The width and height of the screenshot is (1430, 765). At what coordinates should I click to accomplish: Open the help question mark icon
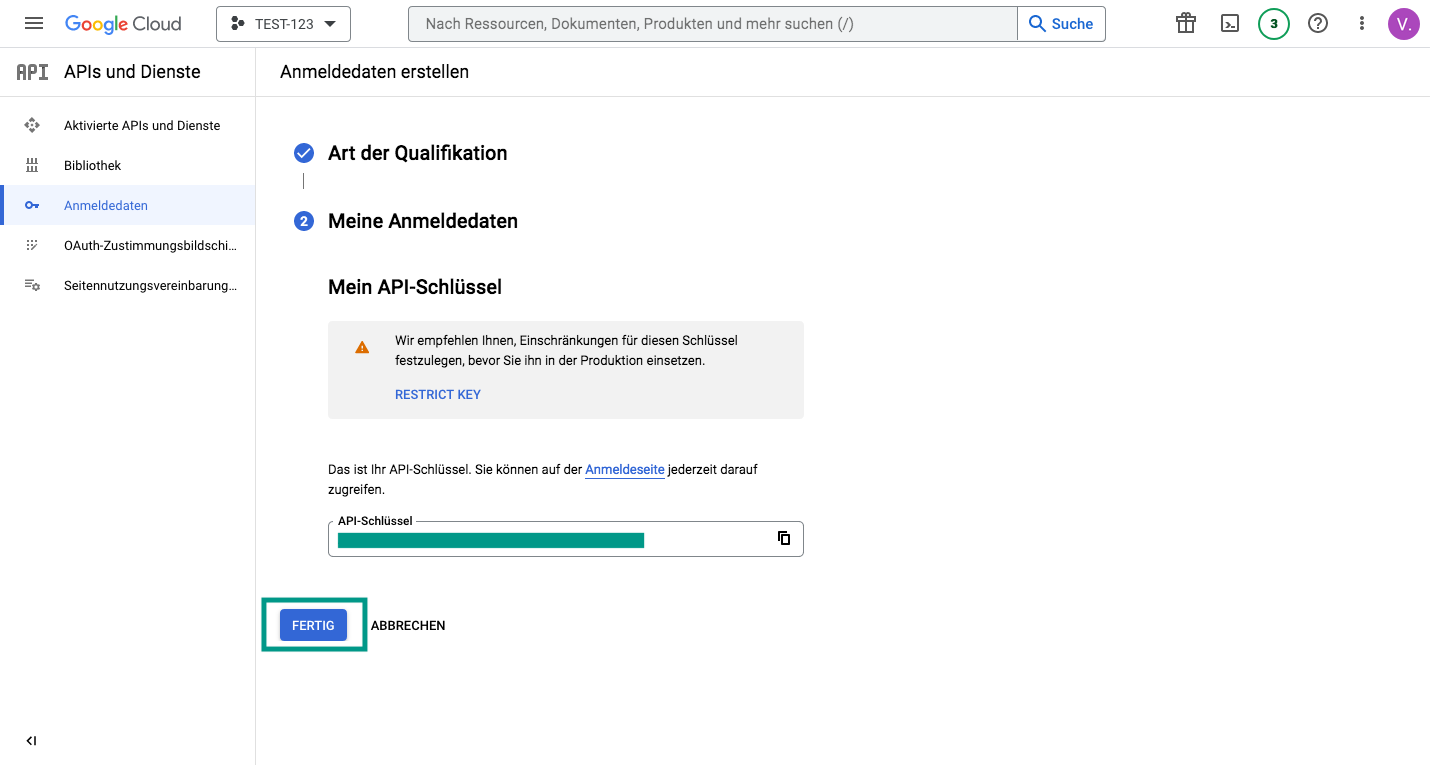tap(1318, 23)
